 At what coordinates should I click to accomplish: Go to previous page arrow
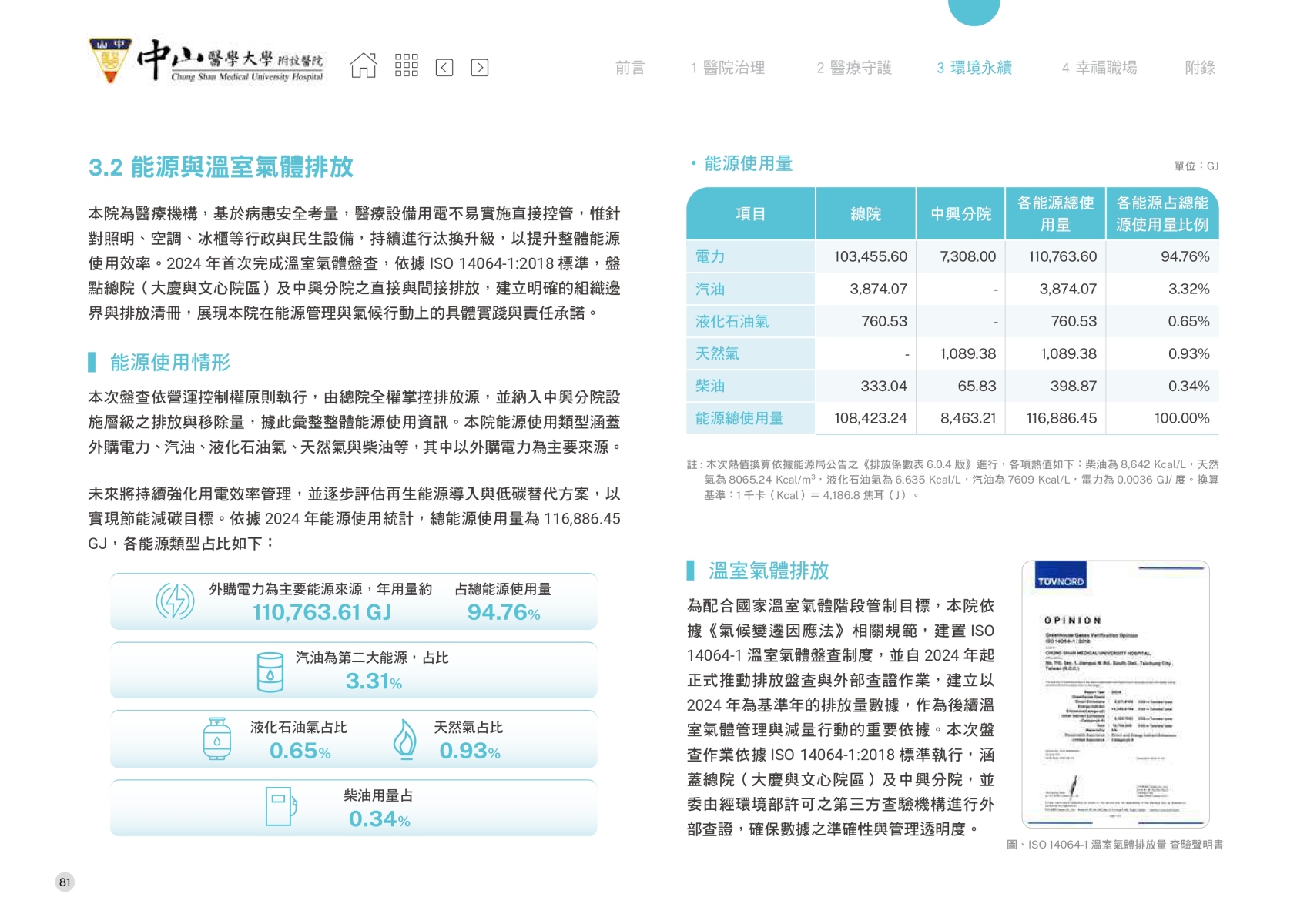coord(444,68)
